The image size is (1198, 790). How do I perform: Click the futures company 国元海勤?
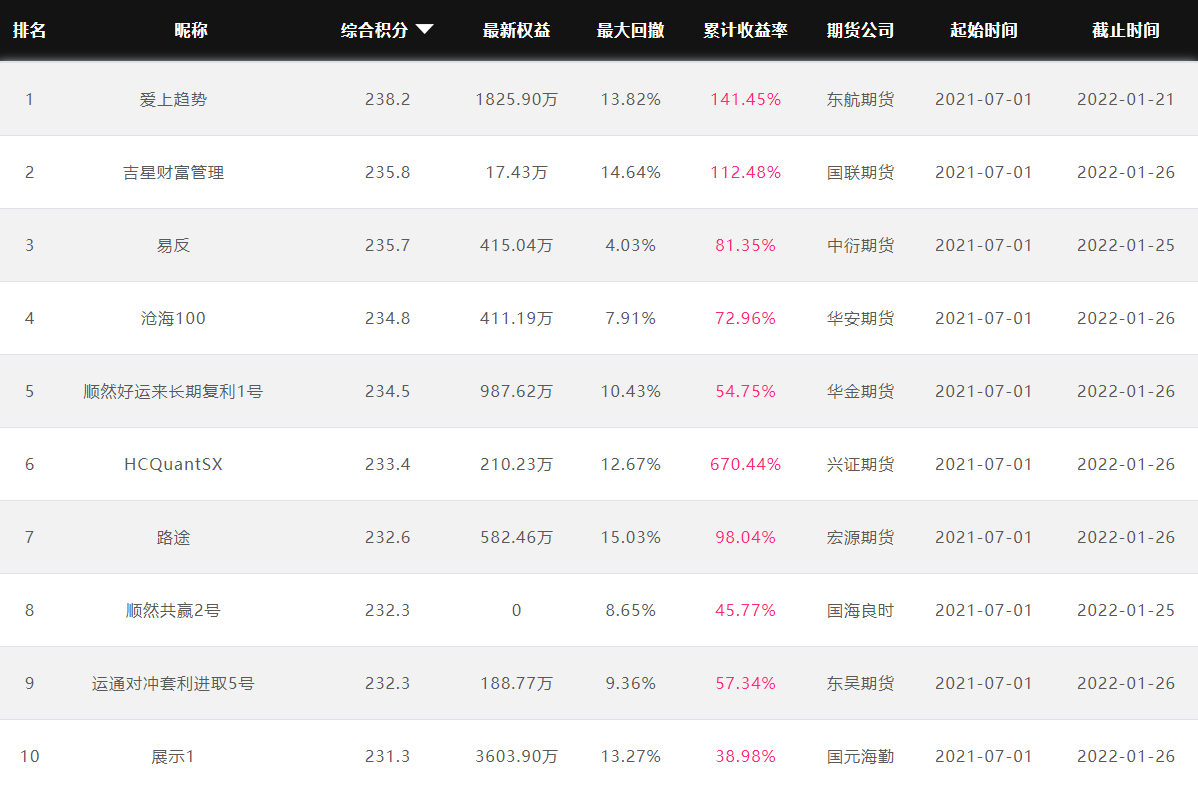click(860, 756)
